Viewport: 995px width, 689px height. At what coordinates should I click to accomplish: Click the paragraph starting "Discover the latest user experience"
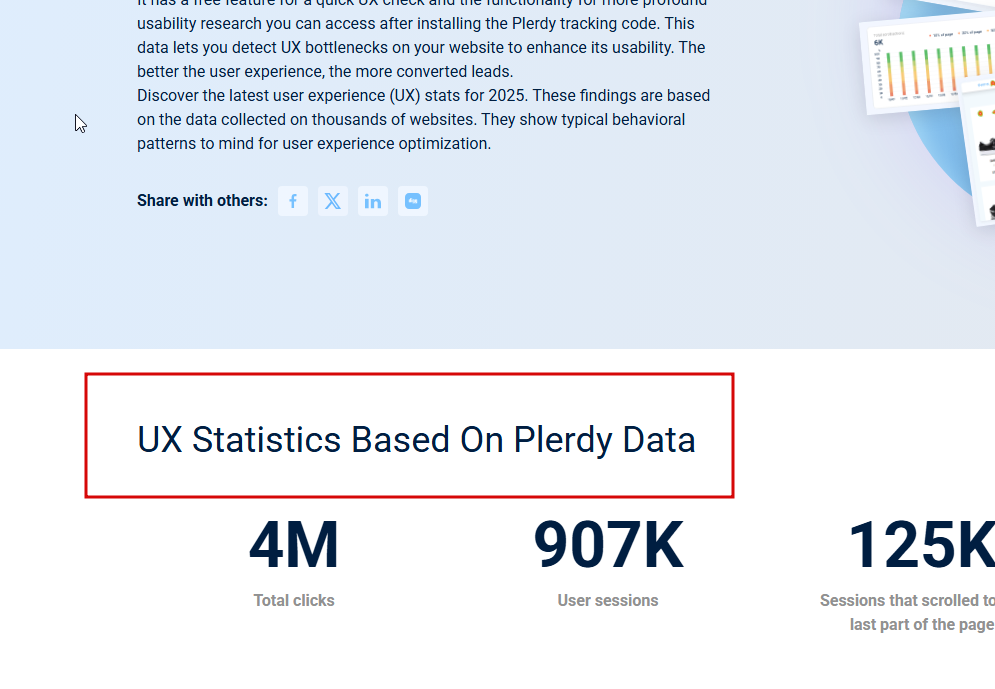pos(423,119)
